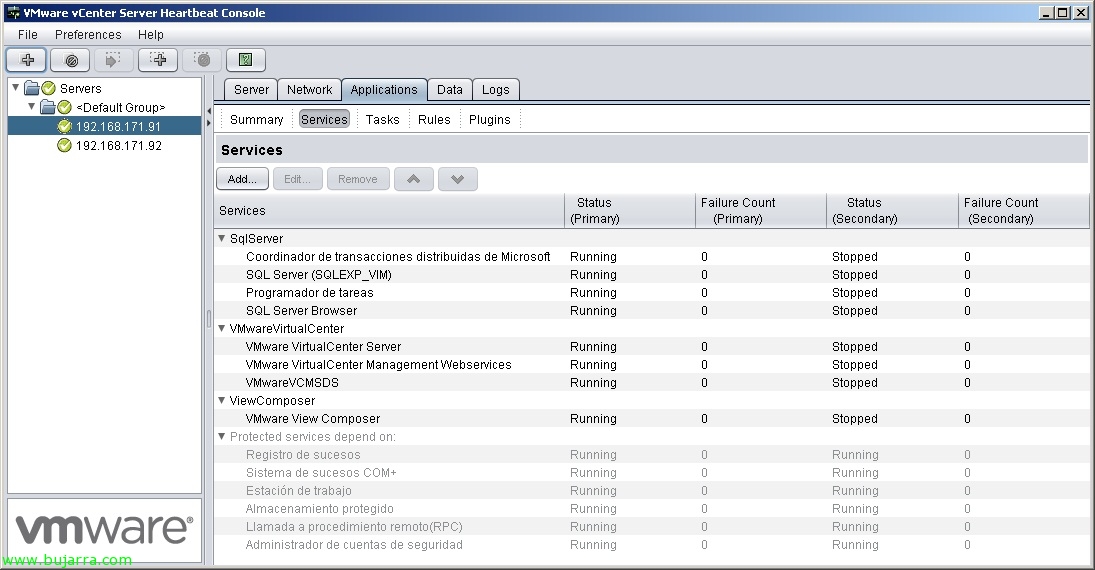Open the Logs tab
The image size is (1095, 570).
pos(495,90)
